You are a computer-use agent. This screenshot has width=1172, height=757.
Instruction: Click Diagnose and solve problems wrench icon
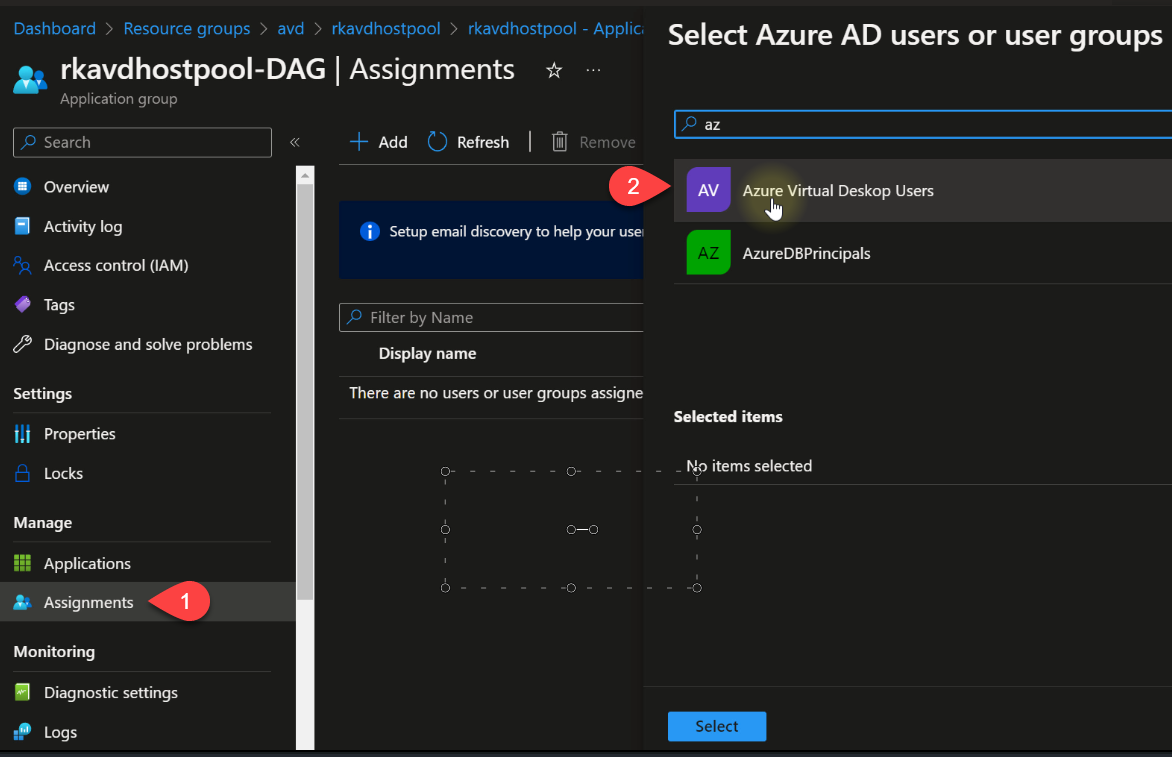[x=22, y=345]
